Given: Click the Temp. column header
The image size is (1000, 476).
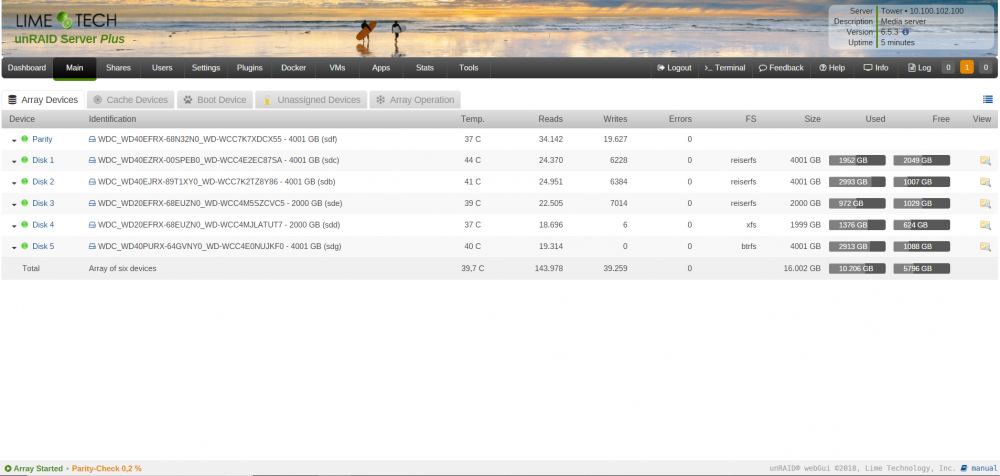Looking at the screenshot, I should [x=473, y=119].
